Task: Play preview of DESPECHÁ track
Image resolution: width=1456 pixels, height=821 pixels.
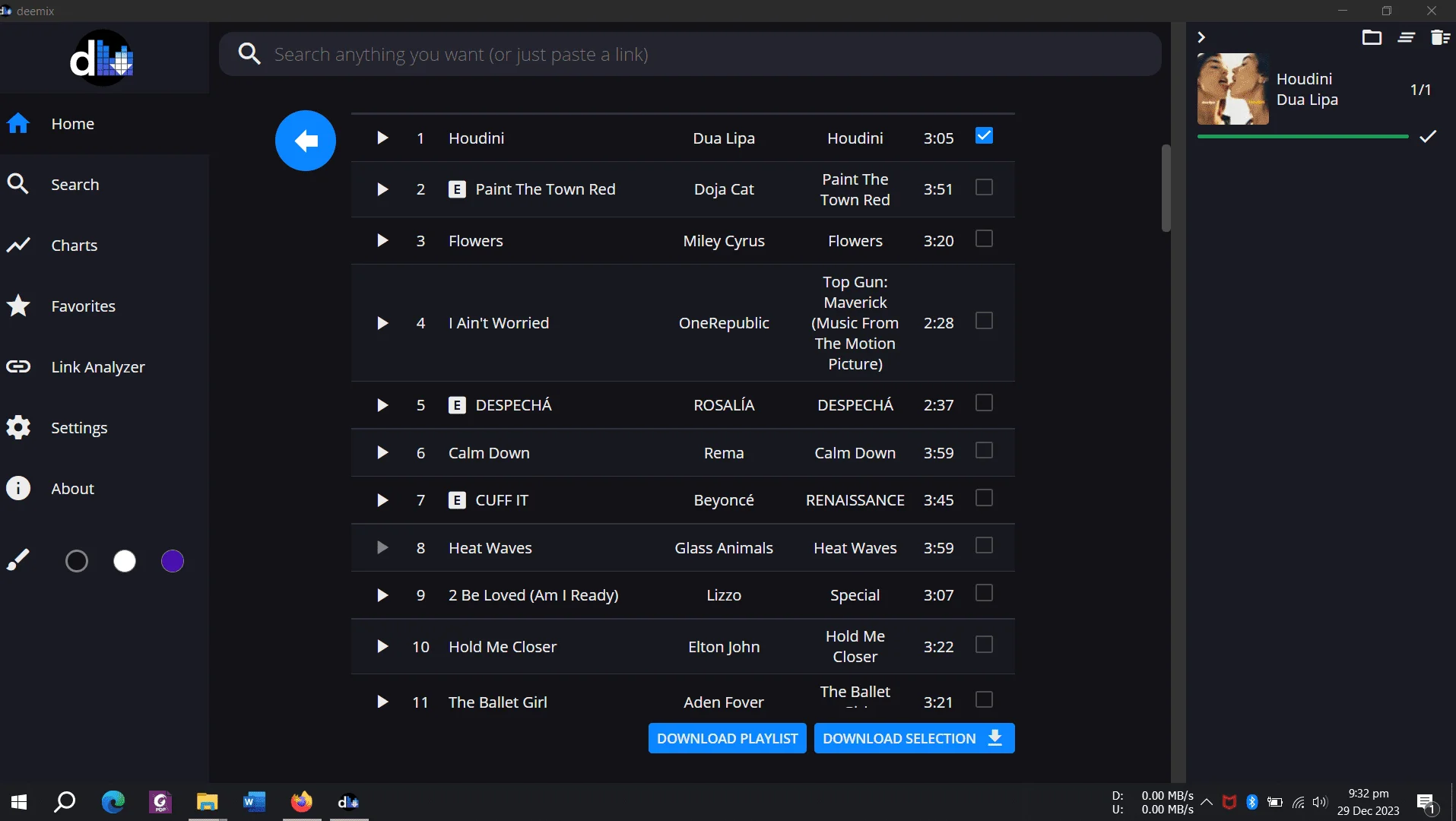Action: pos(382,405)
